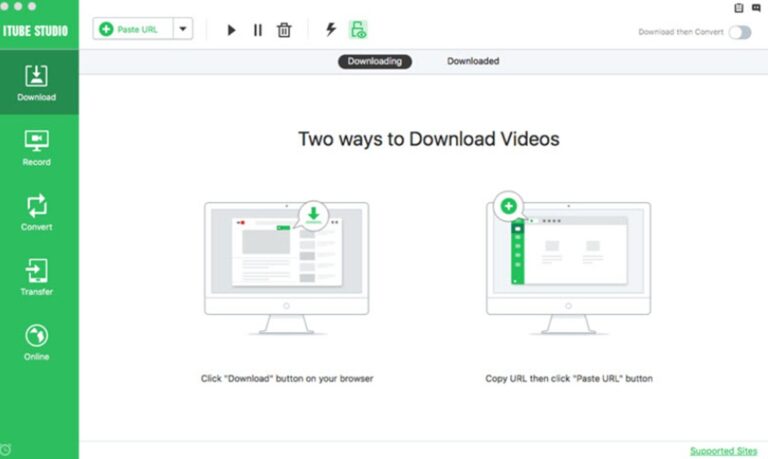Click the browser download illustration thumbnail

(x=287, y=267)
